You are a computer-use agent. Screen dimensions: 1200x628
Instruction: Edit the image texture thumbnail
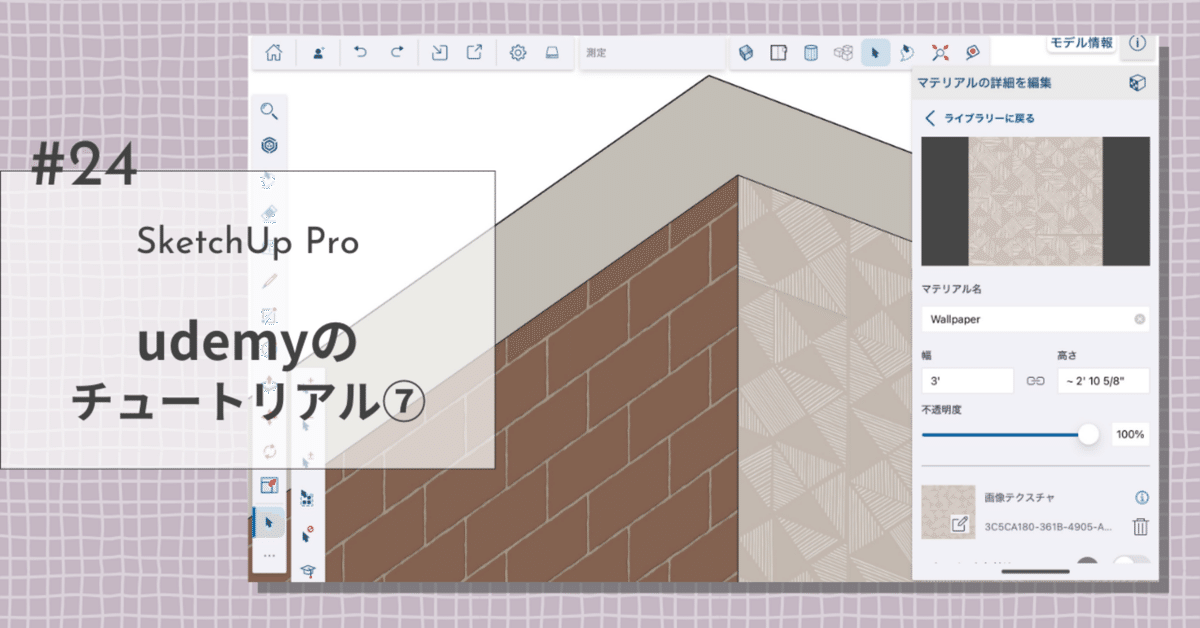pos(948,512)
